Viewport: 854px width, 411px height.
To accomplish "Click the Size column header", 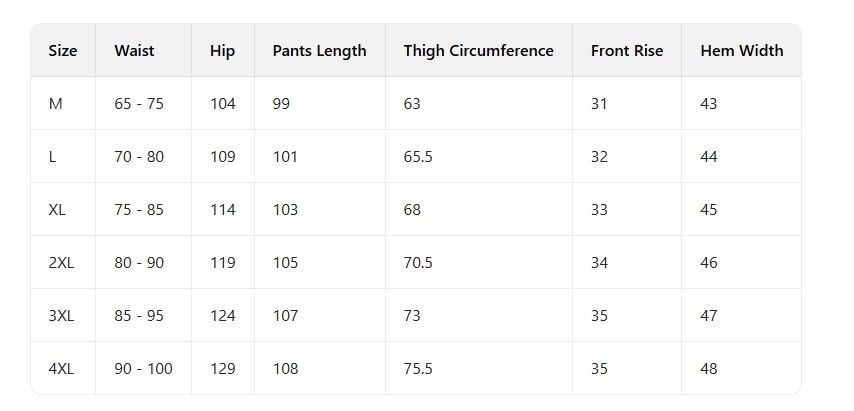I will click(x=63, y=51).
